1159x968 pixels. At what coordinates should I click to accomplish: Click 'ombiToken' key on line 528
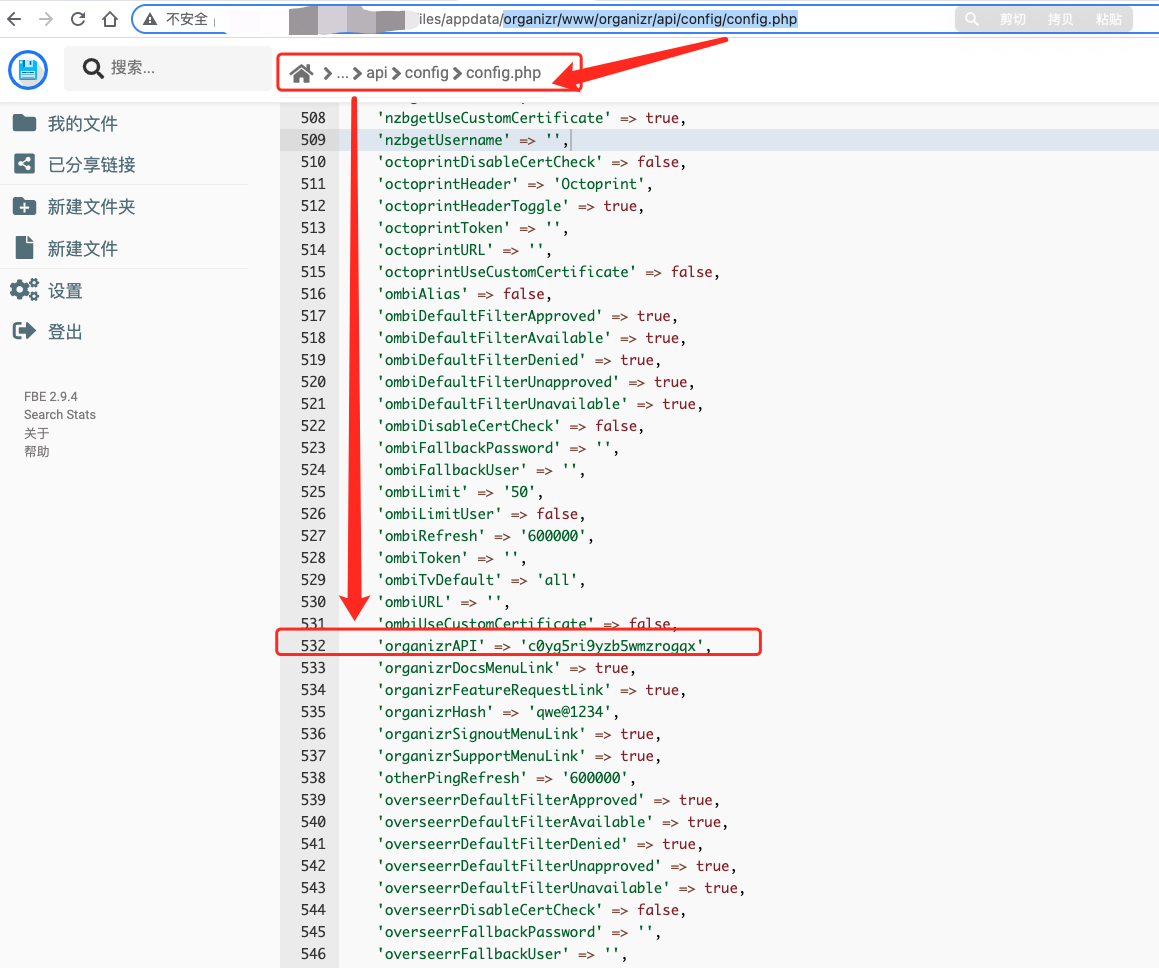tap(423, 558)
